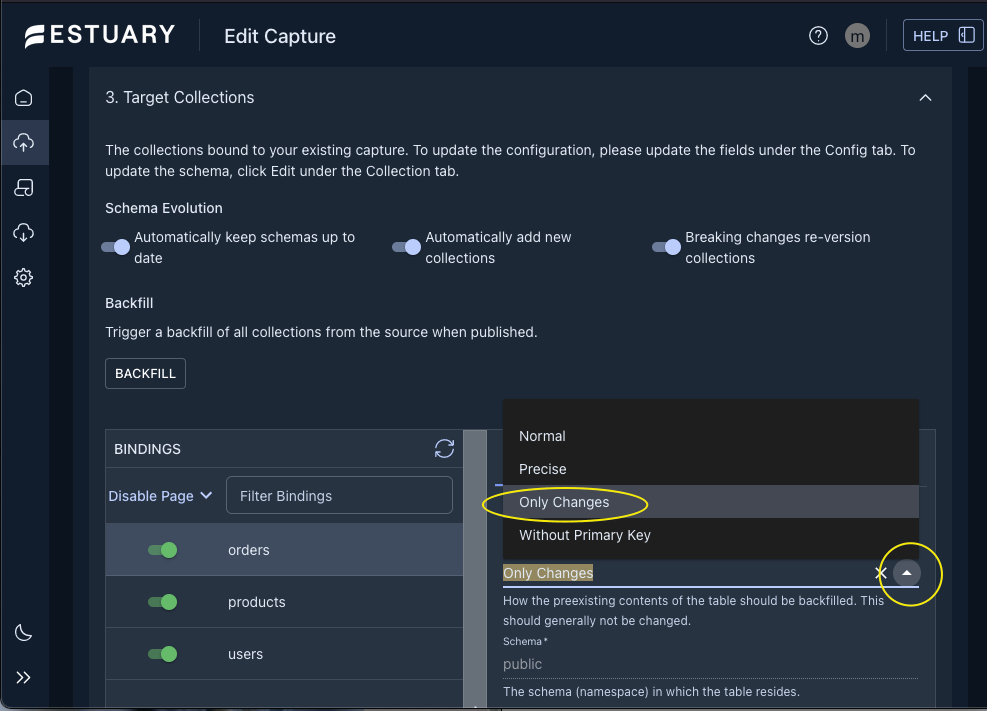Refresh the bindings list
Screen dimensions: 987x711
(x=444, y=449)
